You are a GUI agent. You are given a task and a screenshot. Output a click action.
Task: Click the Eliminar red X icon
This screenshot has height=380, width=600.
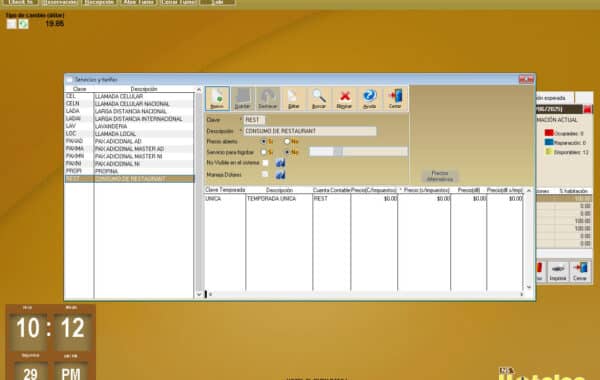click(344, 98)
